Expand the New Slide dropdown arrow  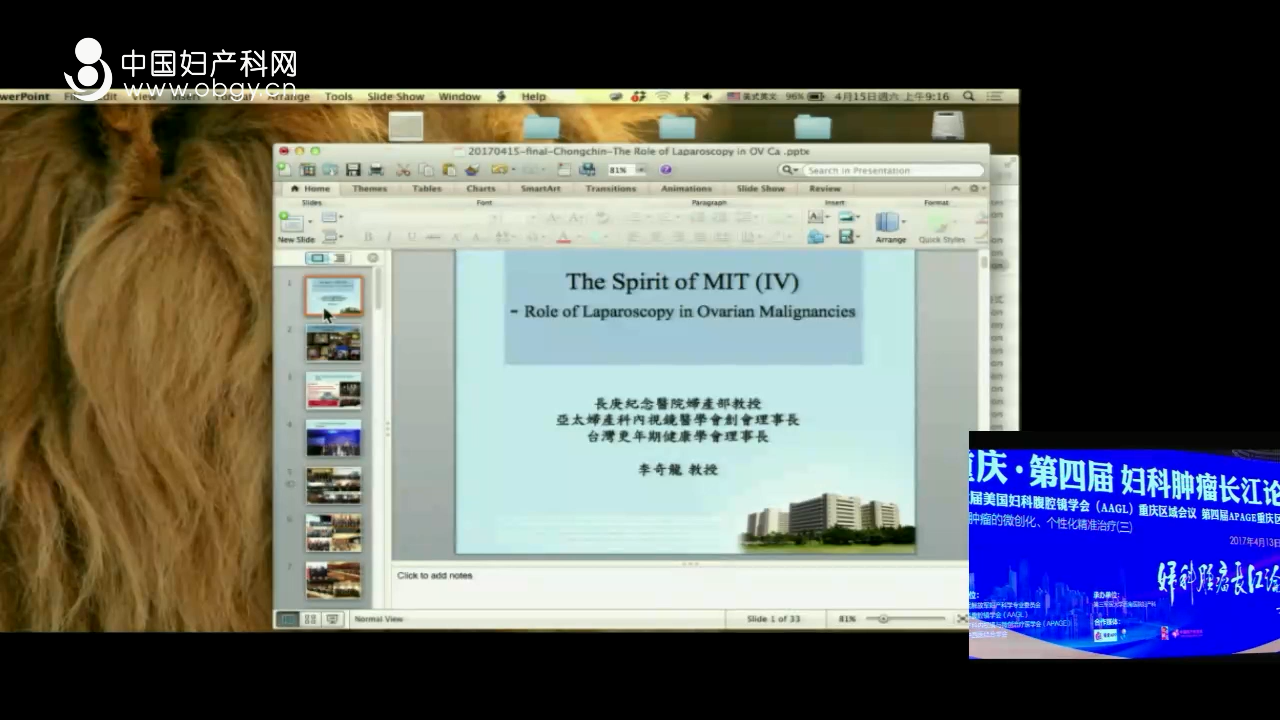311,222
